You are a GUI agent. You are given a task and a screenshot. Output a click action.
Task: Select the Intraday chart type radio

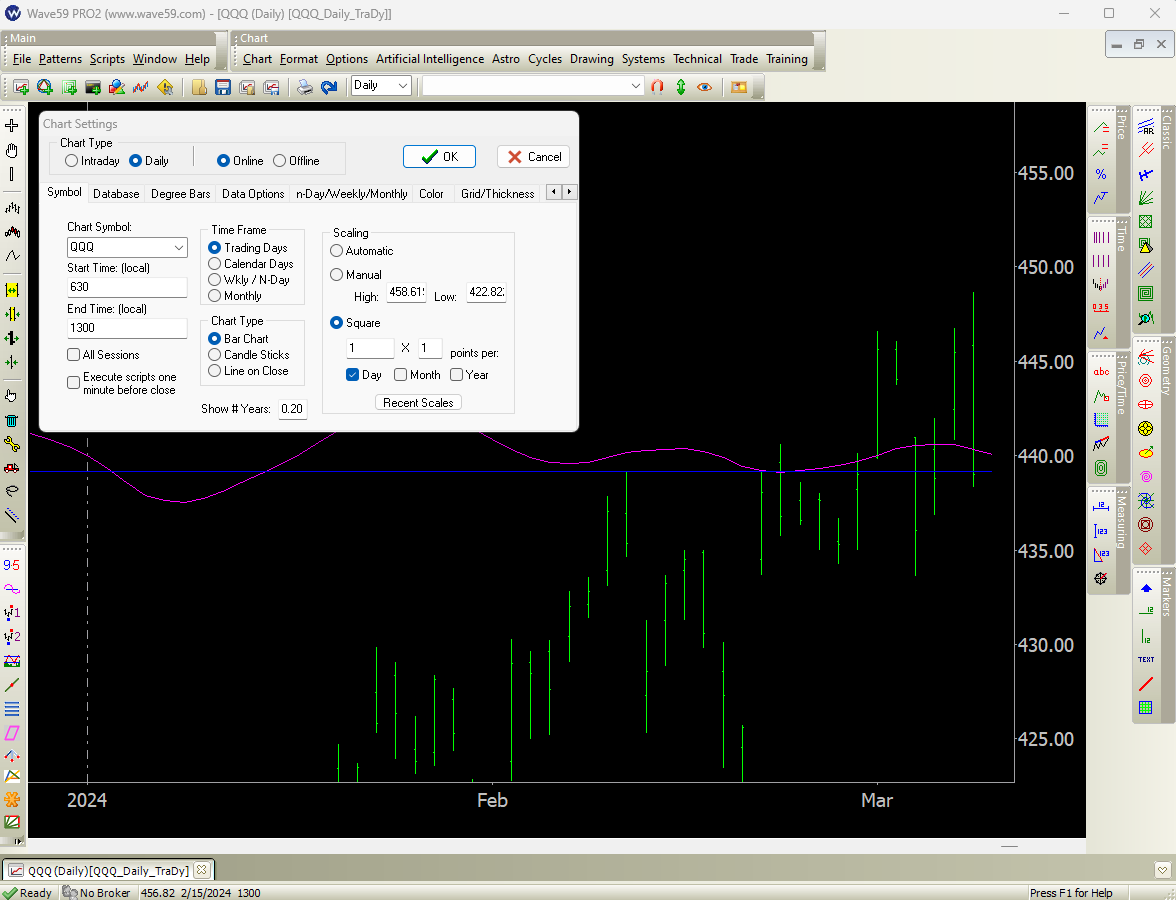[x=71, y=160]
